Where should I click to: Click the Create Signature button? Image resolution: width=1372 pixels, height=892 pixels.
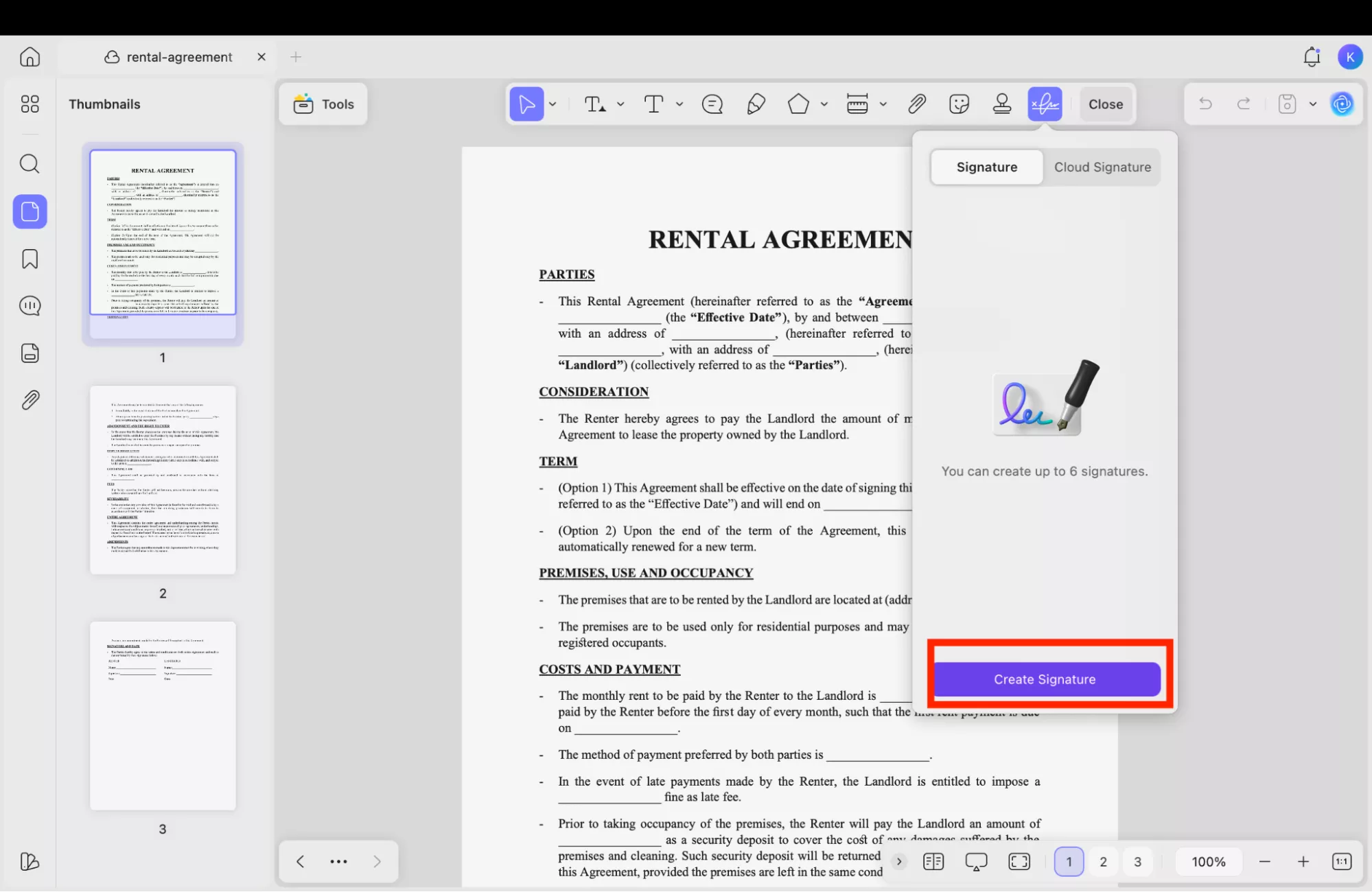click(1044, 679)
